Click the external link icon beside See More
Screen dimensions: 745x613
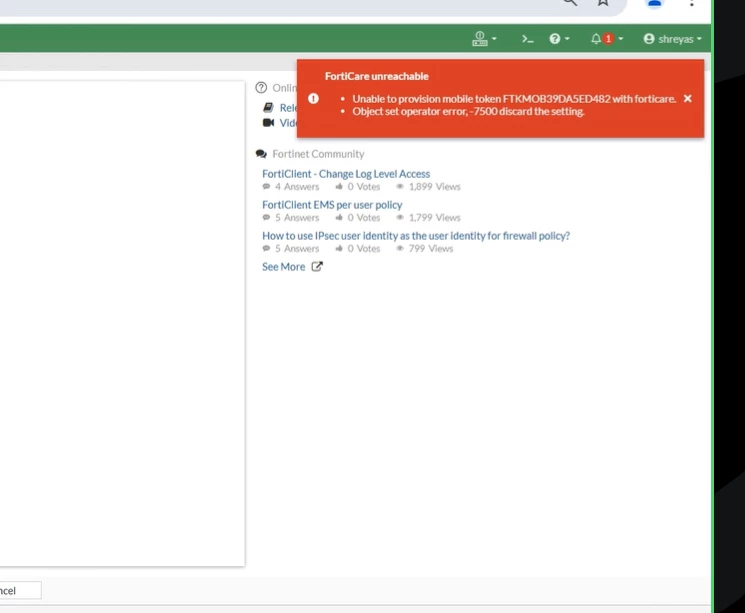(x=317, y=267)
